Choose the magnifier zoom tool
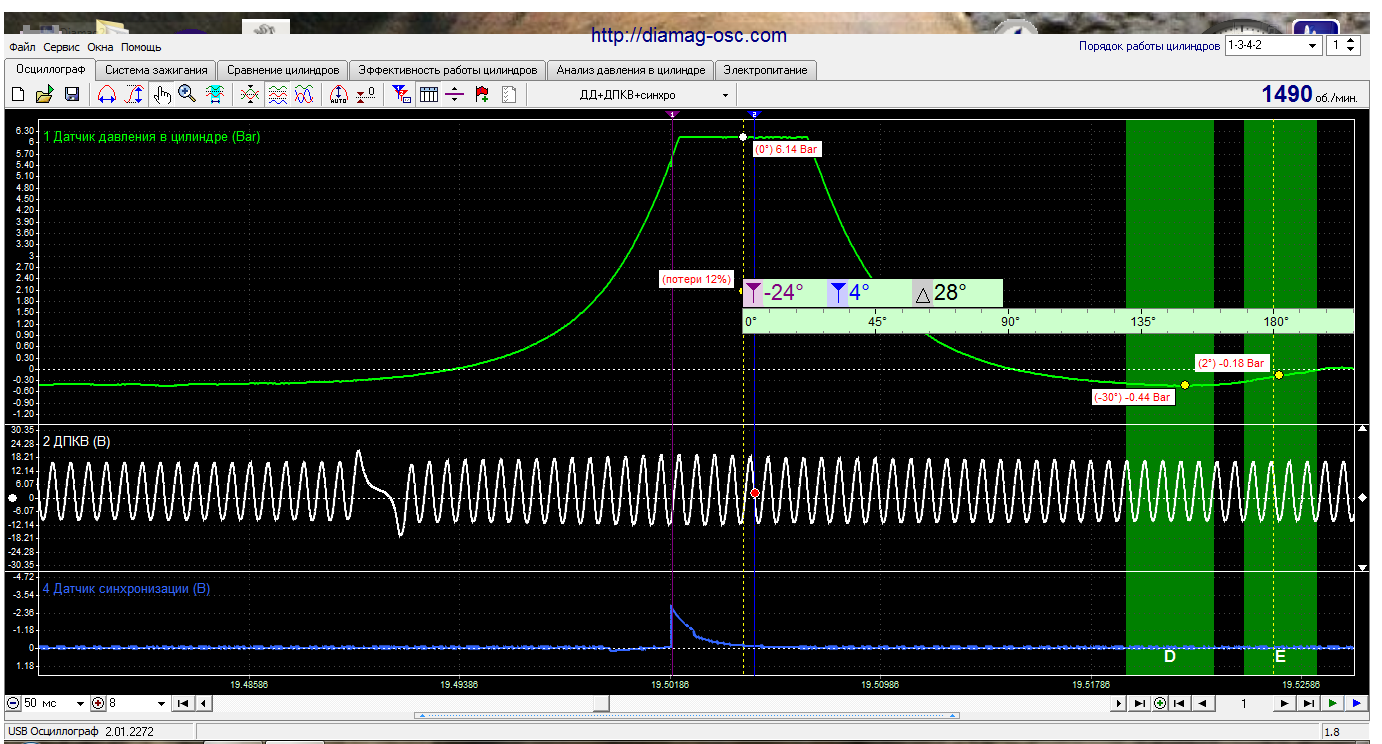 (187, 94)
